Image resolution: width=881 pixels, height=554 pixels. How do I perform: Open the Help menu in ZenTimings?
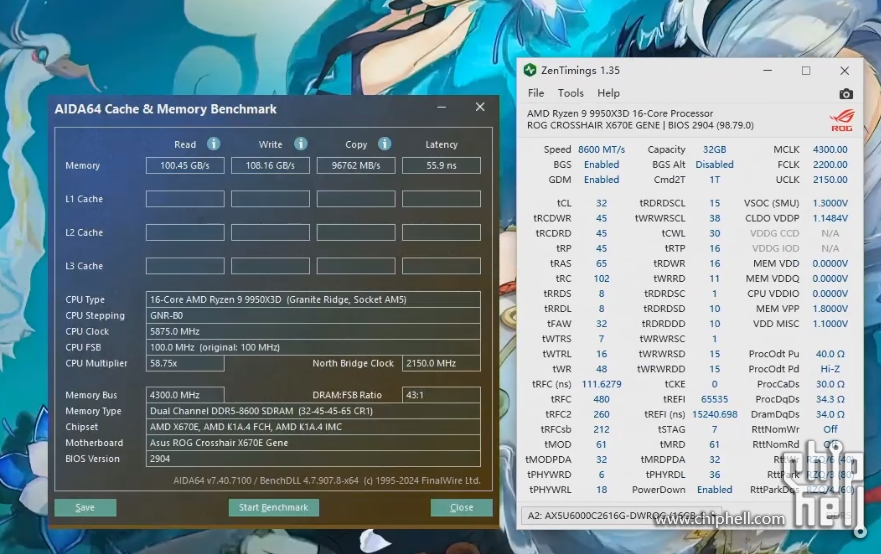point(608,93)
